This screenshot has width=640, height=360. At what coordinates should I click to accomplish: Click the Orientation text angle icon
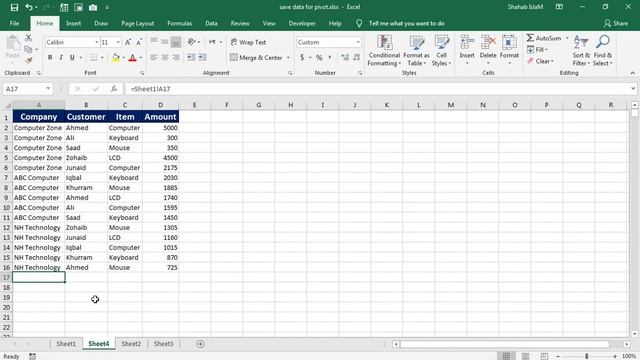click(x=191, y=42)
